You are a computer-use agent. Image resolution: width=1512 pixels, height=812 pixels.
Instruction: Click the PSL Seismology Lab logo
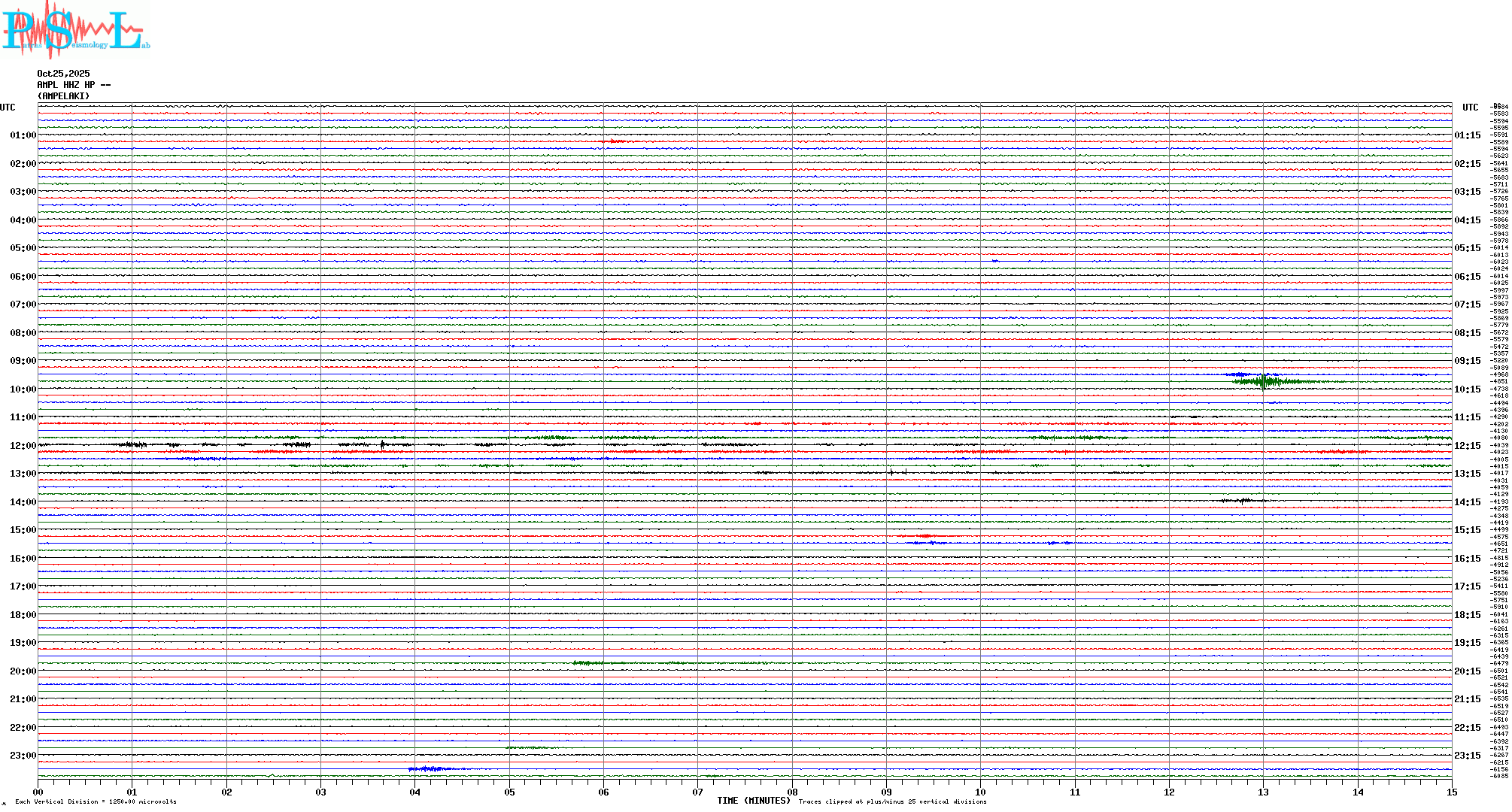[x=74, y=30]
